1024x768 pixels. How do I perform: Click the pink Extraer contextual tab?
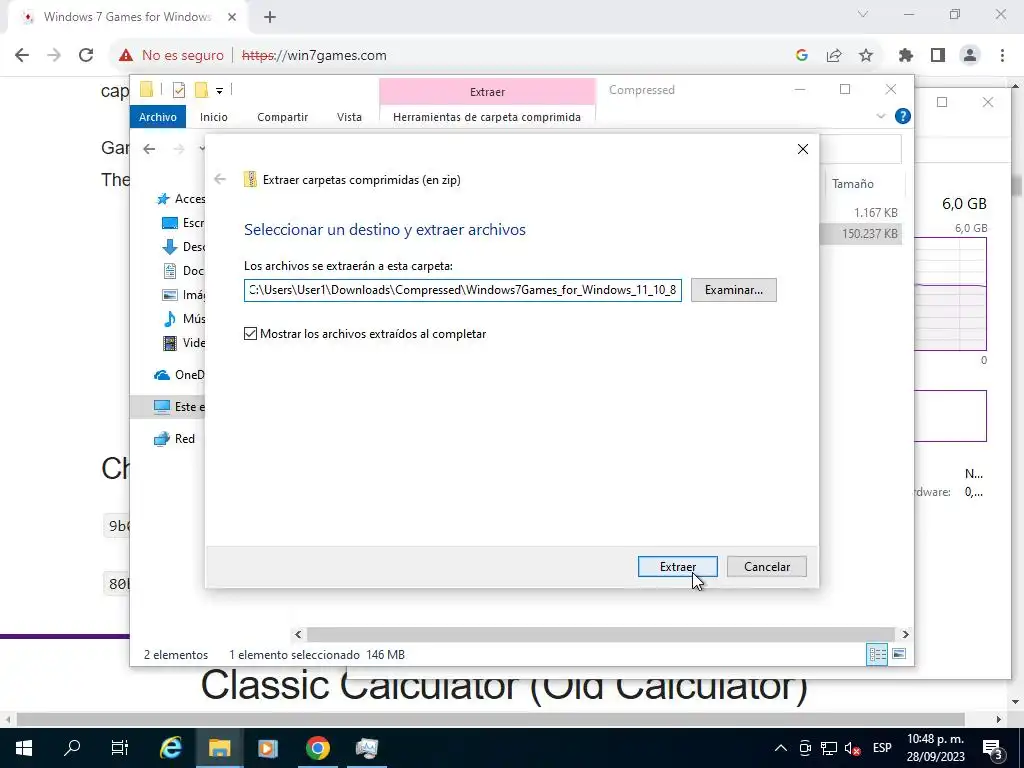point(487,92)
